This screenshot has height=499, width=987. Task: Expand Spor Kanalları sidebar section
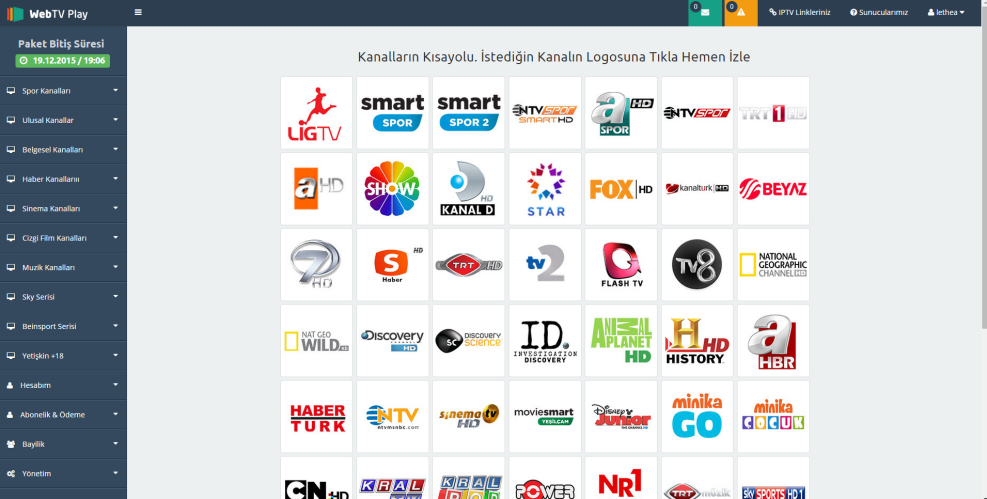[x=63, y=91]
